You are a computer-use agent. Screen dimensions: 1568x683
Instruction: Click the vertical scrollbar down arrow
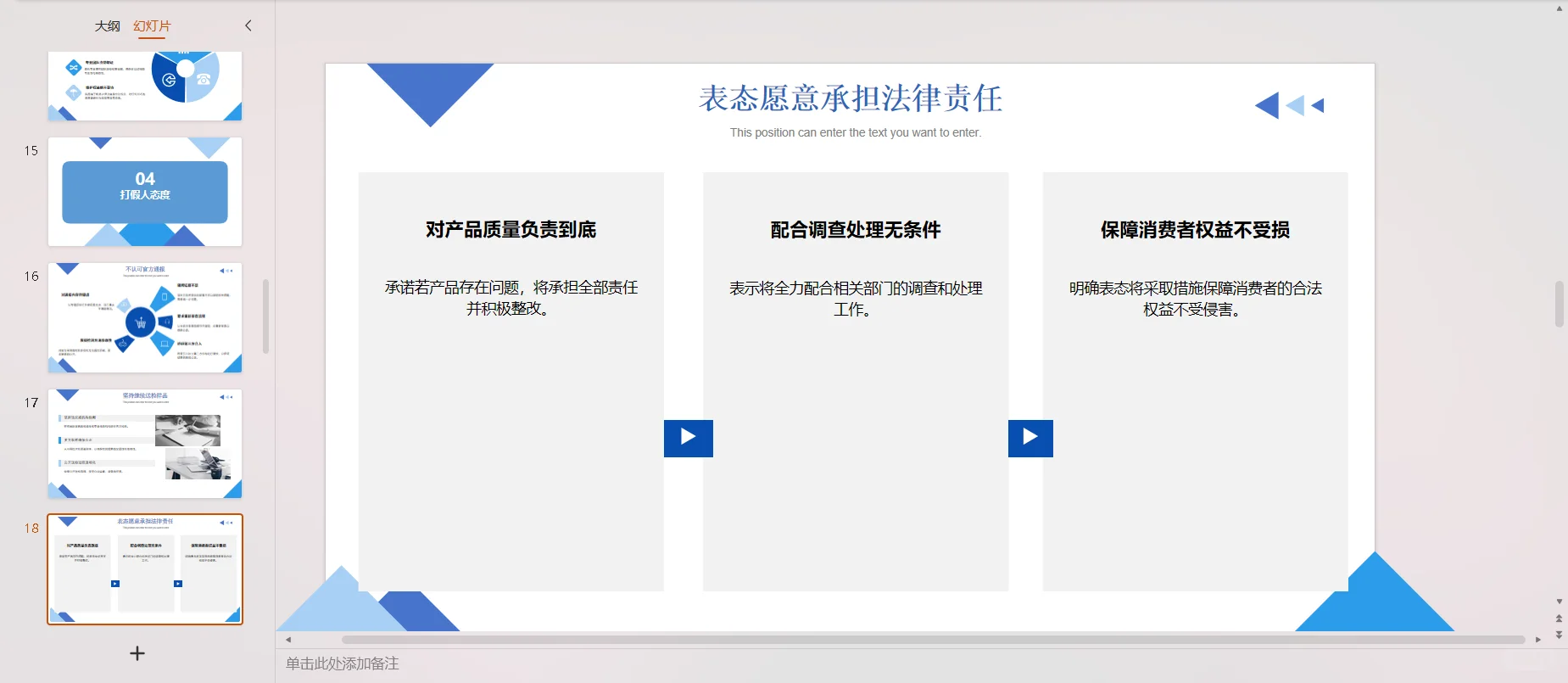coord(1559,602)
